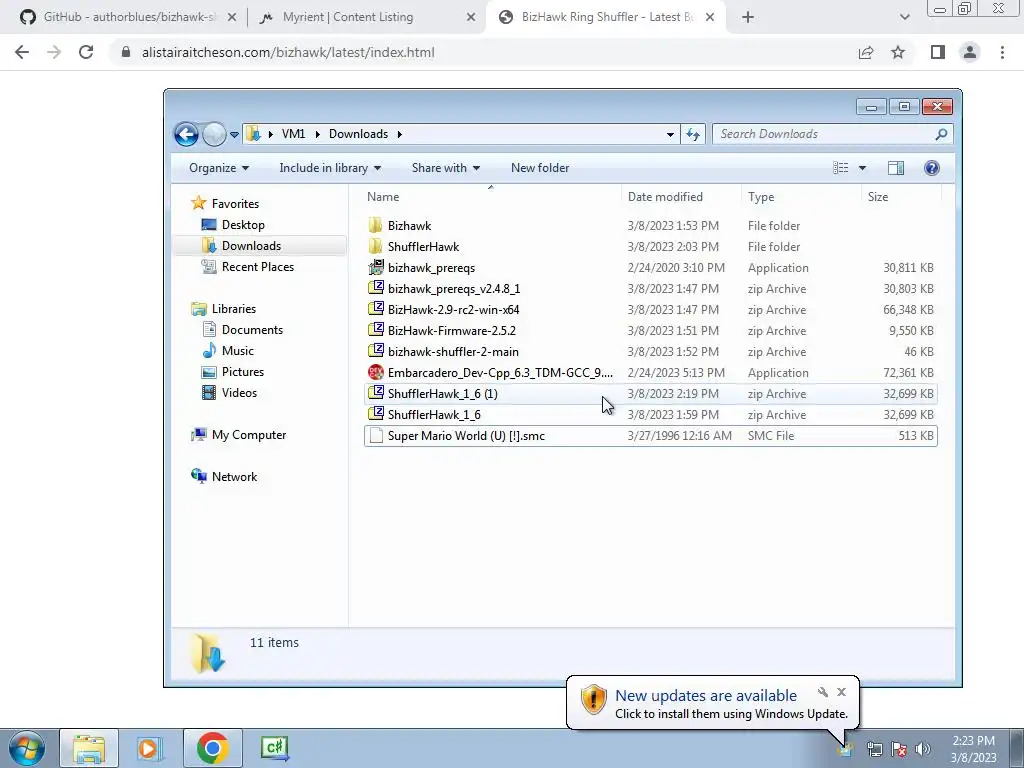
Task: Toggle the preview pane icon
Action: tap(896, 168)
